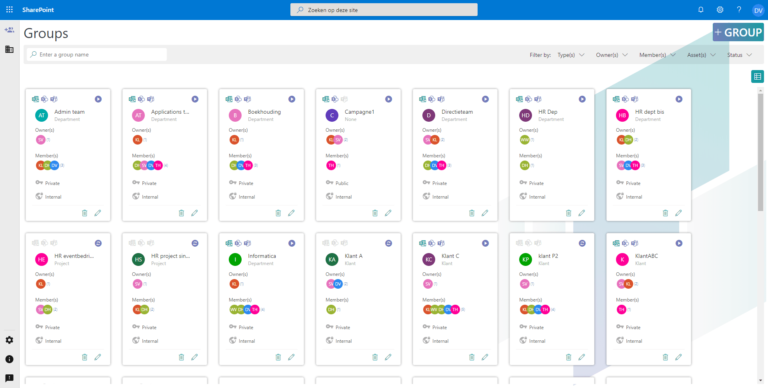
Task: Open the SharePoint app launcher waffle
Action: [9, 10]
